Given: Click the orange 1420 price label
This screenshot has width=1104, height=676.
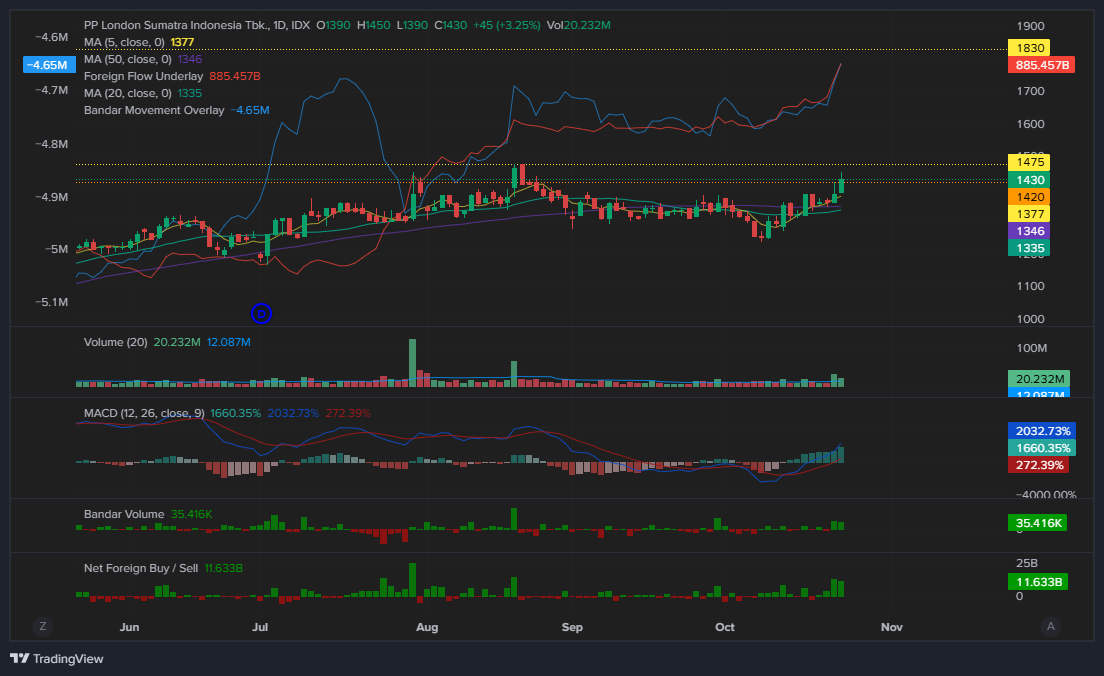Looking at the screenshot, I should click(1029, 197).
